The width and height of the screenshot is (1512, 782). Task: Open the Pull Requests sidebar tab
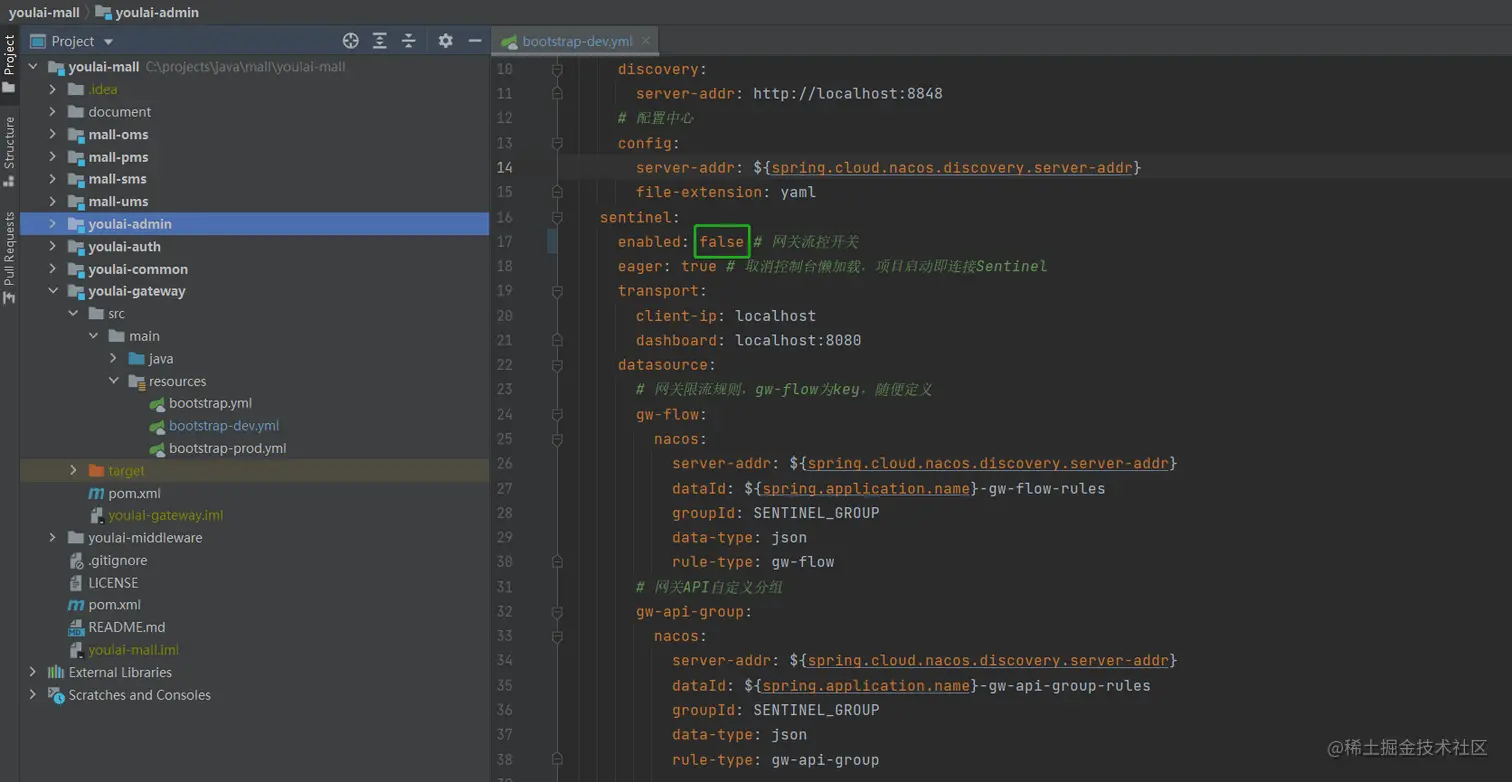point(9,257)
